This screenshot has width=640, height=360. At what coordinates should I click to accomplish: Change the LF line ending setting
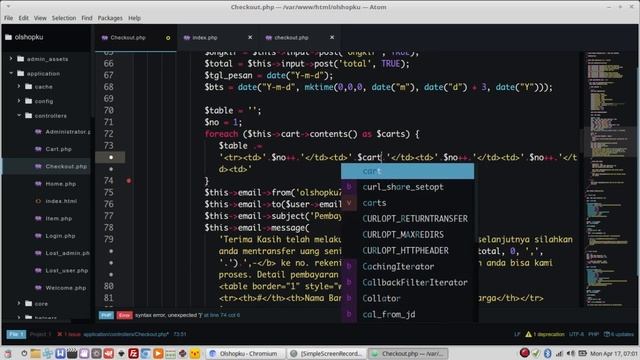click(517, 334)
